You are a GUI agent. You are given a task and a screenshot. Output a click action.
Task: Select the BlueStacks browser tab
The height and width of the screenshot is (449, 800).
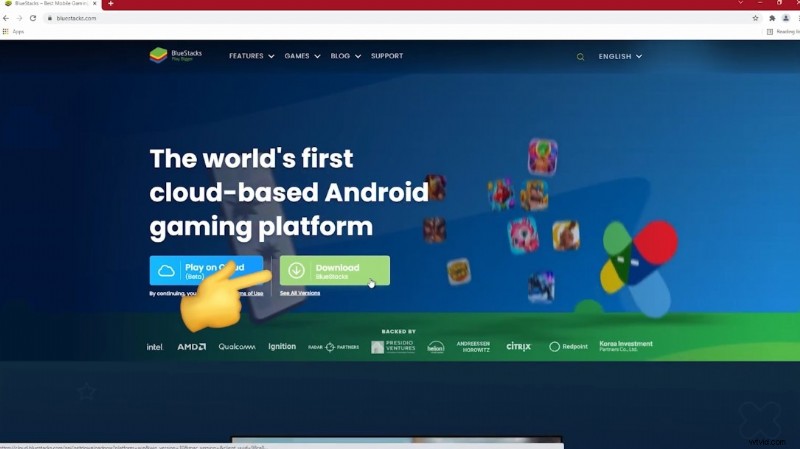point(50,4)
